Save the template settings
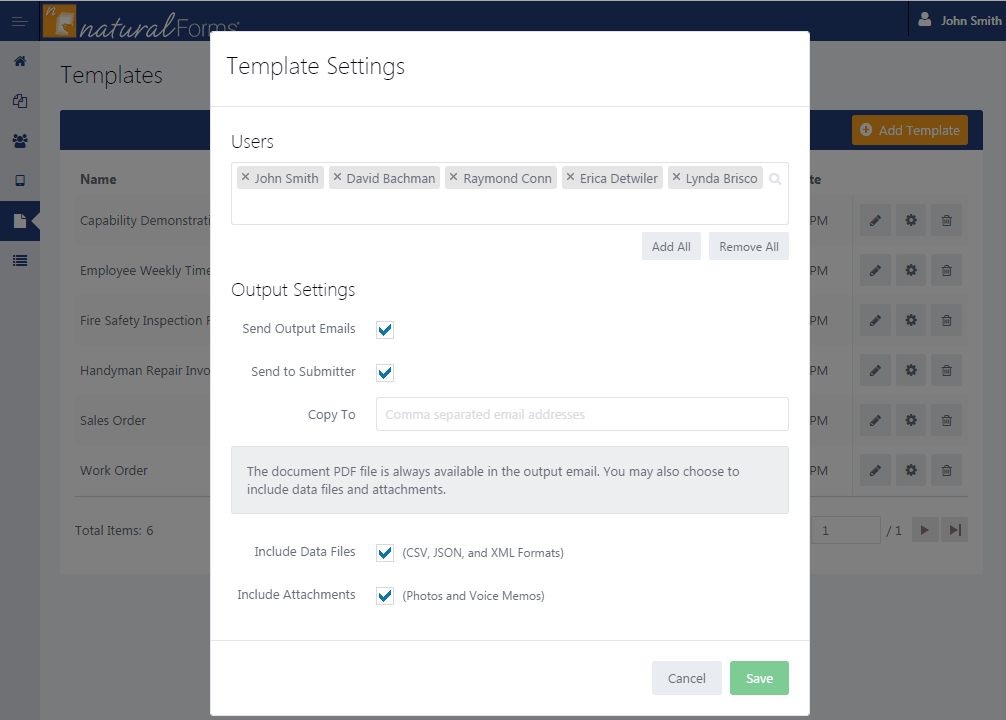This screenshot has height=720, width=1006. tap(759, 678)
